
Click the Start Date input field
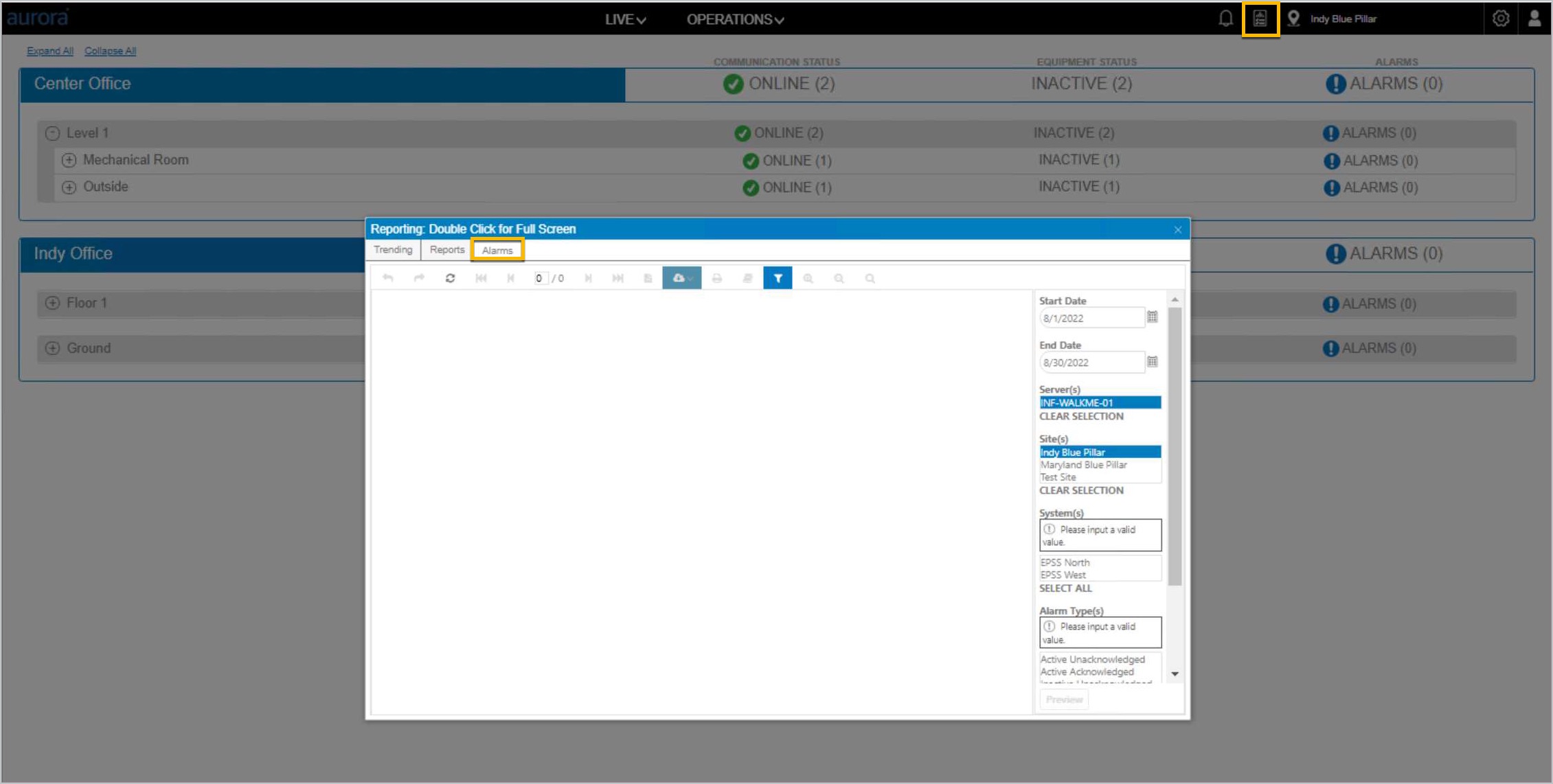(x=1091, y=318)
